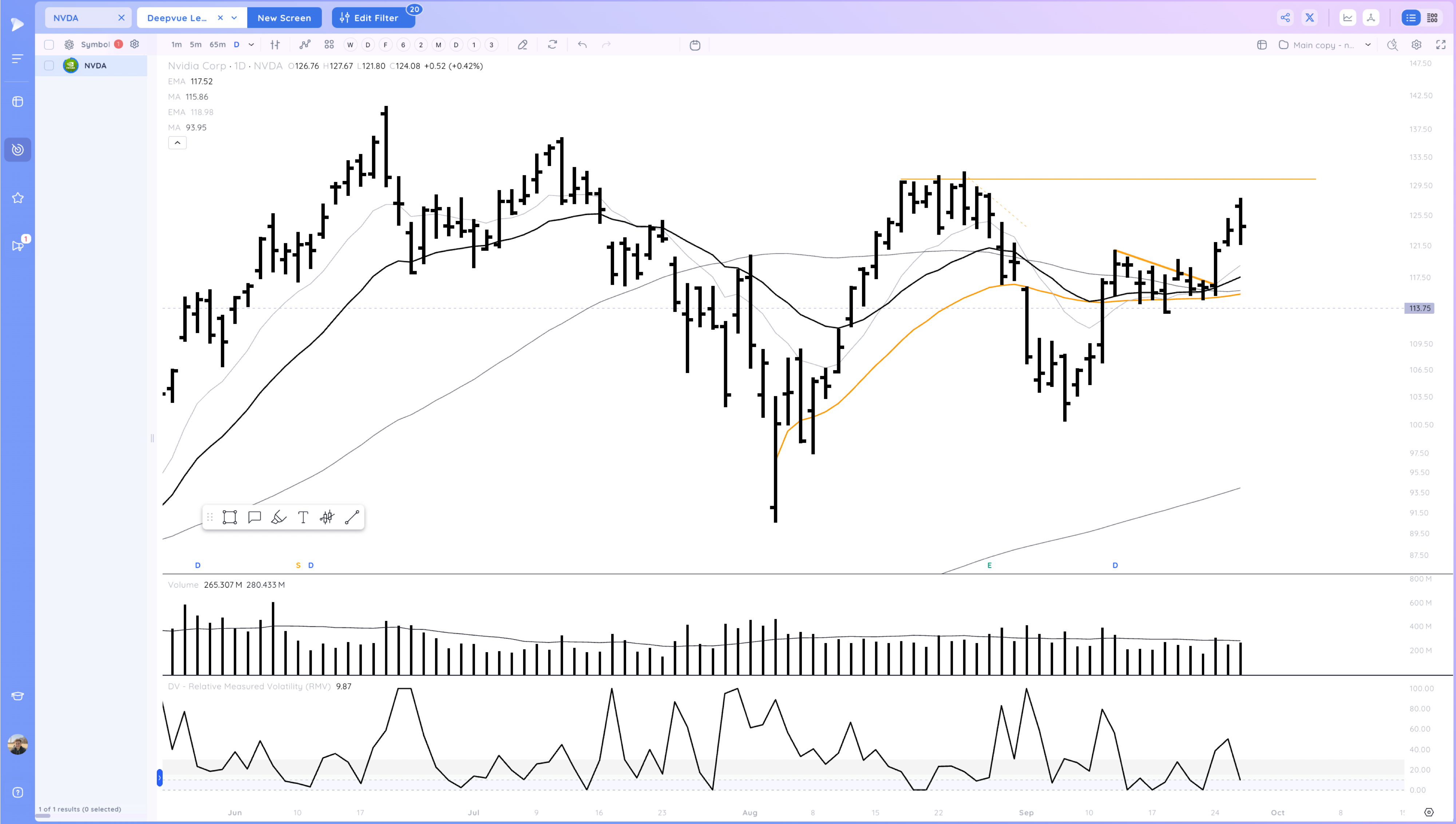
Task: Click the New Screen button
Action: tap(284, 17)
